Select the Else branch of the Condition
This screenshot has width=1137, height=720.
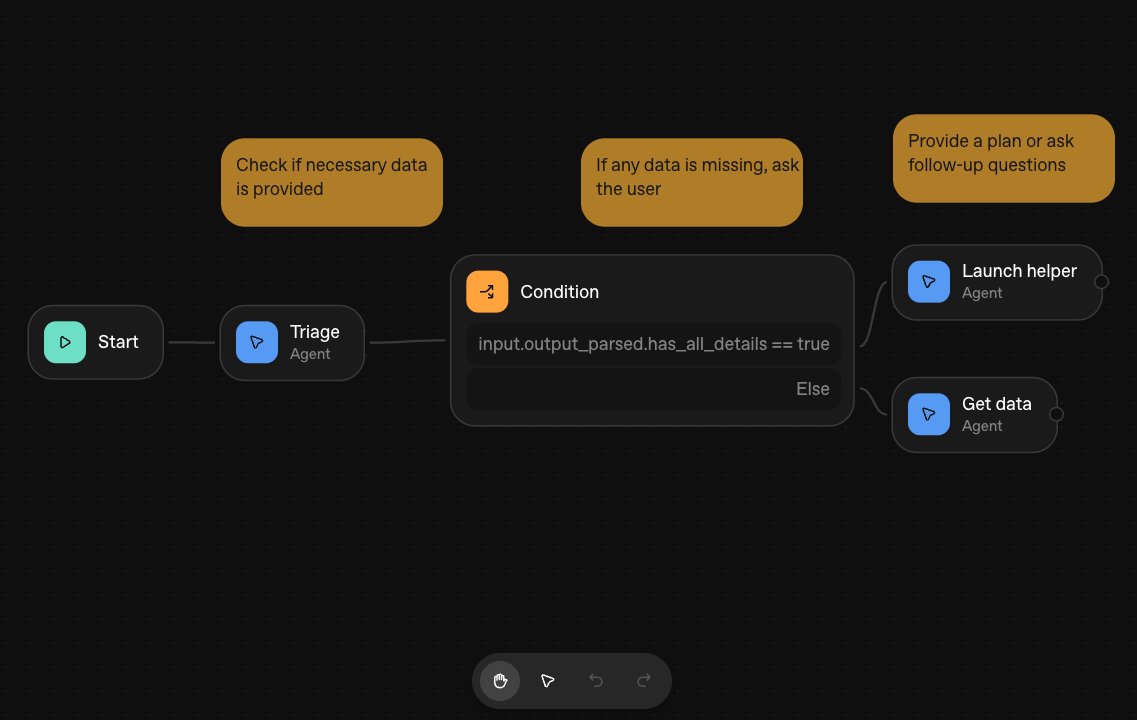(x=653, y=388)
